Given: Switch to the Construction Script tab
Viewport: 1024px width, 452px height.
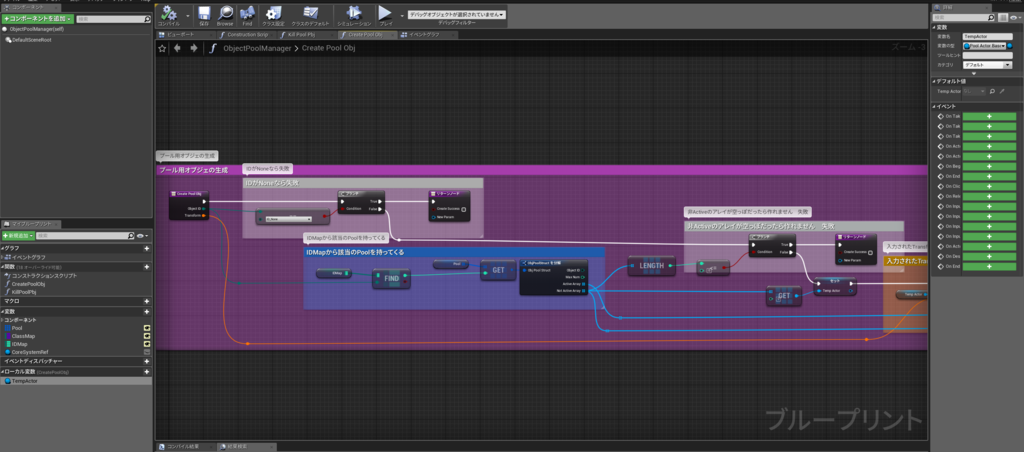Looking at the screenshot, I should 248,35.
